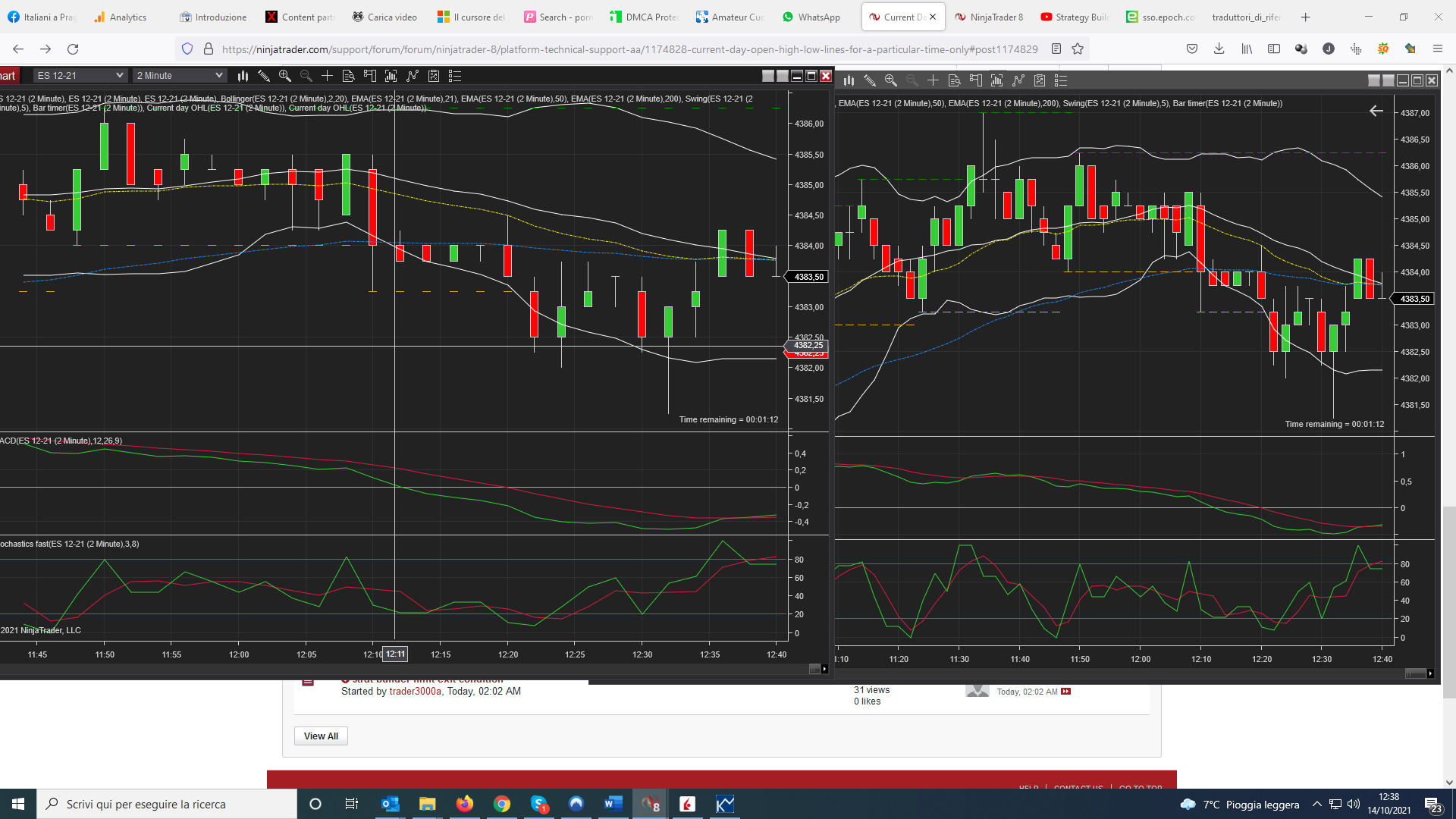Toggle the crosshair tool in left chart toolbar

coord(327,76)
